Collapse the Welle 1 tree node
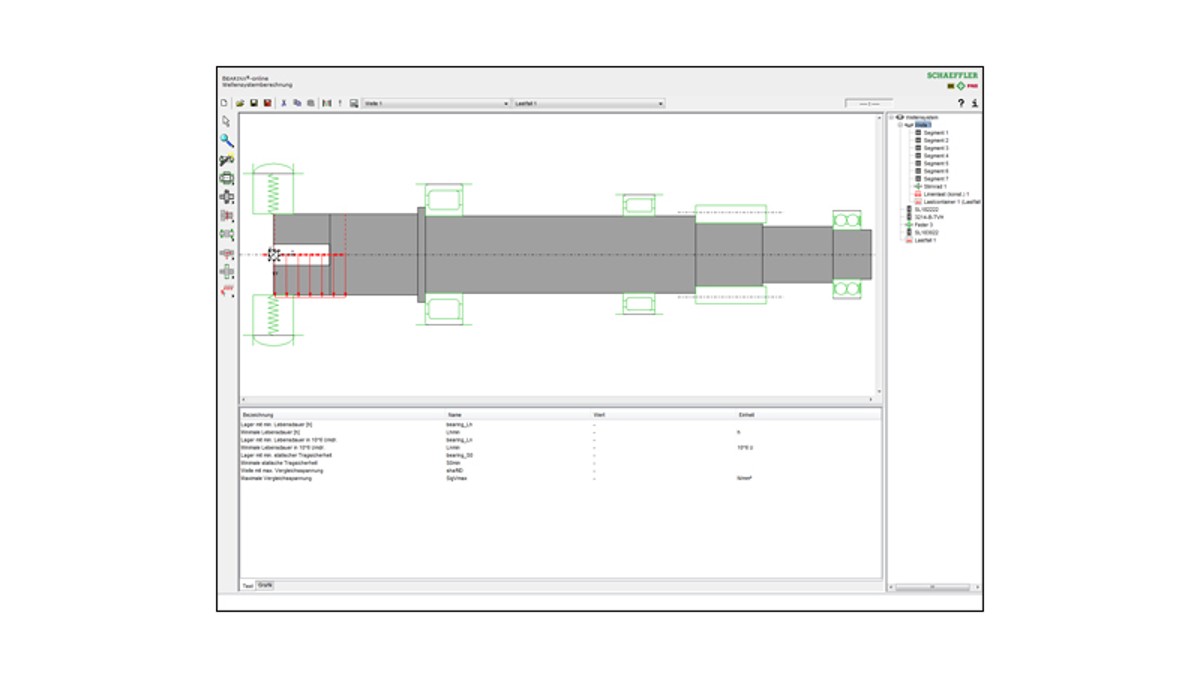The height and width of the screenshot is (675, 1200). [x=899, y=125]
